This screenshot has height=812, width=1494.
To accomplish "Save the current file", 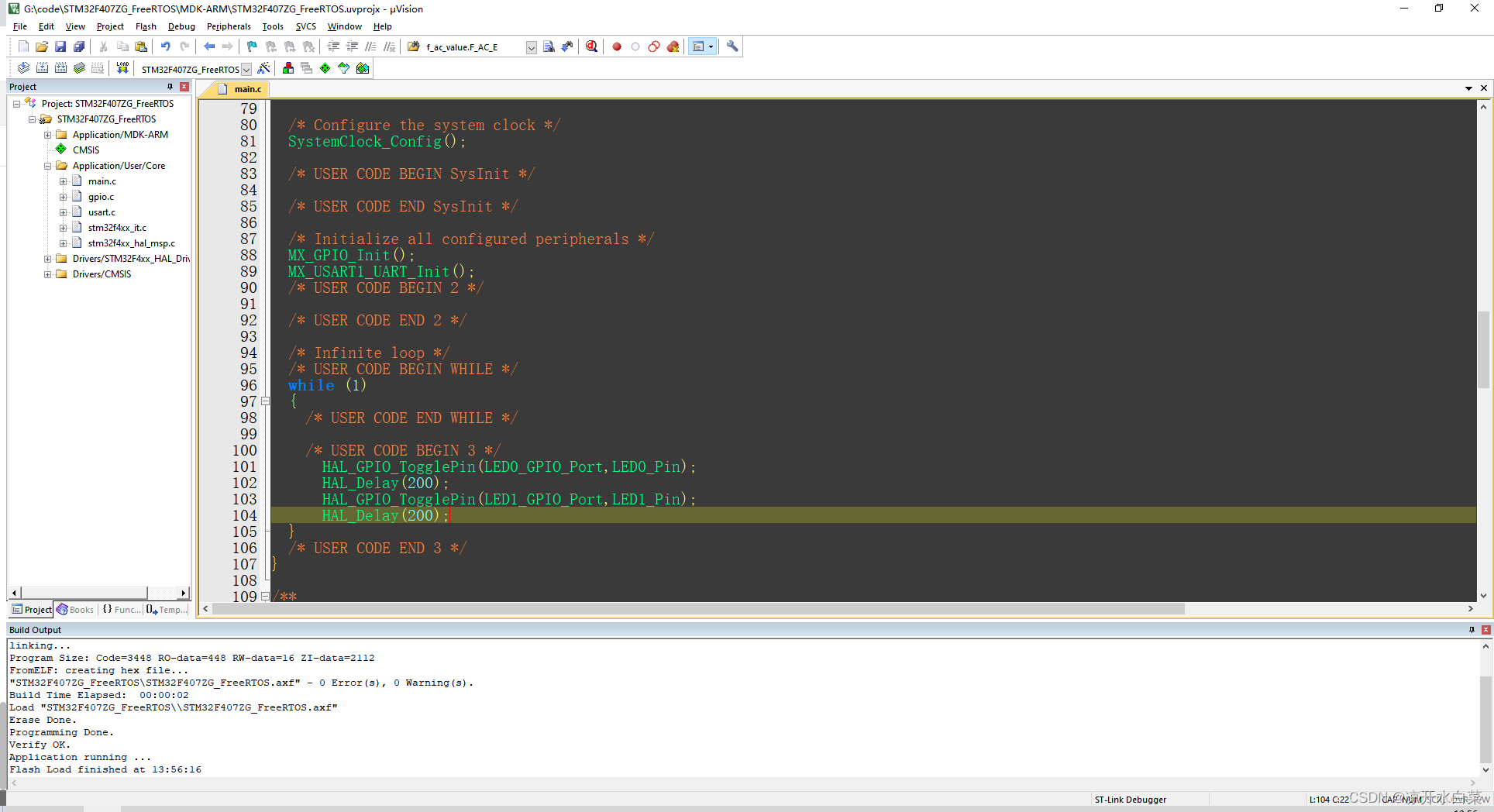I will click(60, 46).
